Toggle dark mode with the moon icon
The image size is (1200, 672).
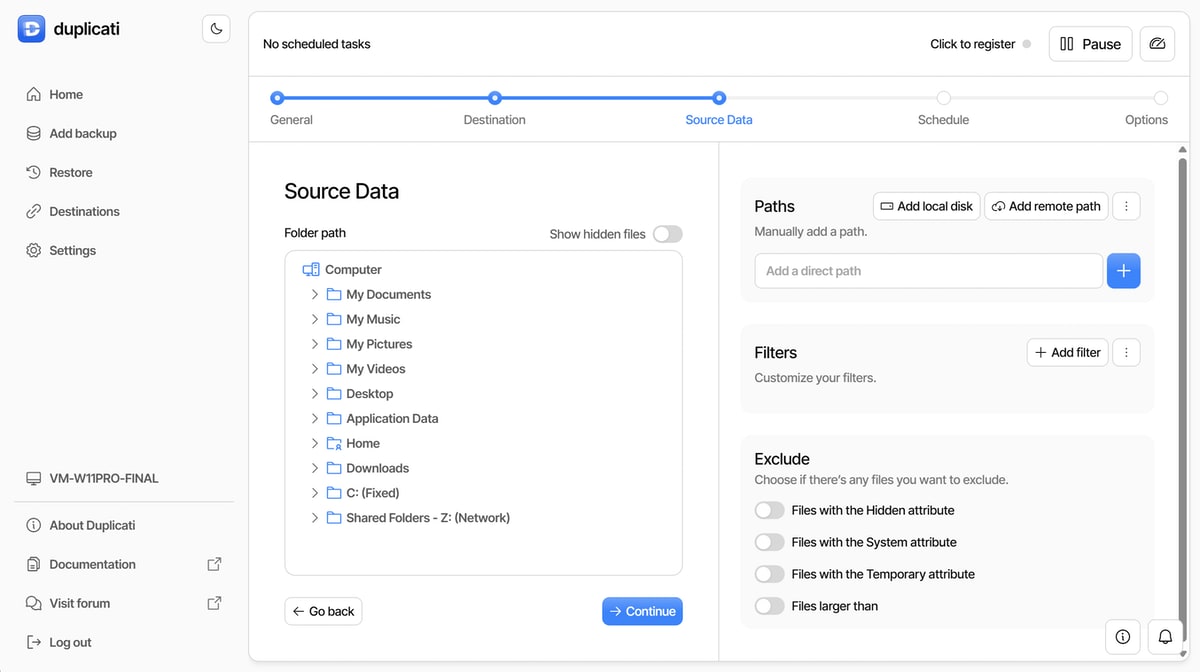pos(216,28)
